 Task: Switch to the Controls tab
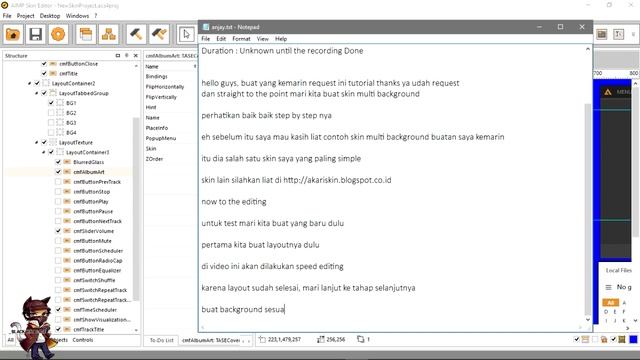[x=83, y=340]
